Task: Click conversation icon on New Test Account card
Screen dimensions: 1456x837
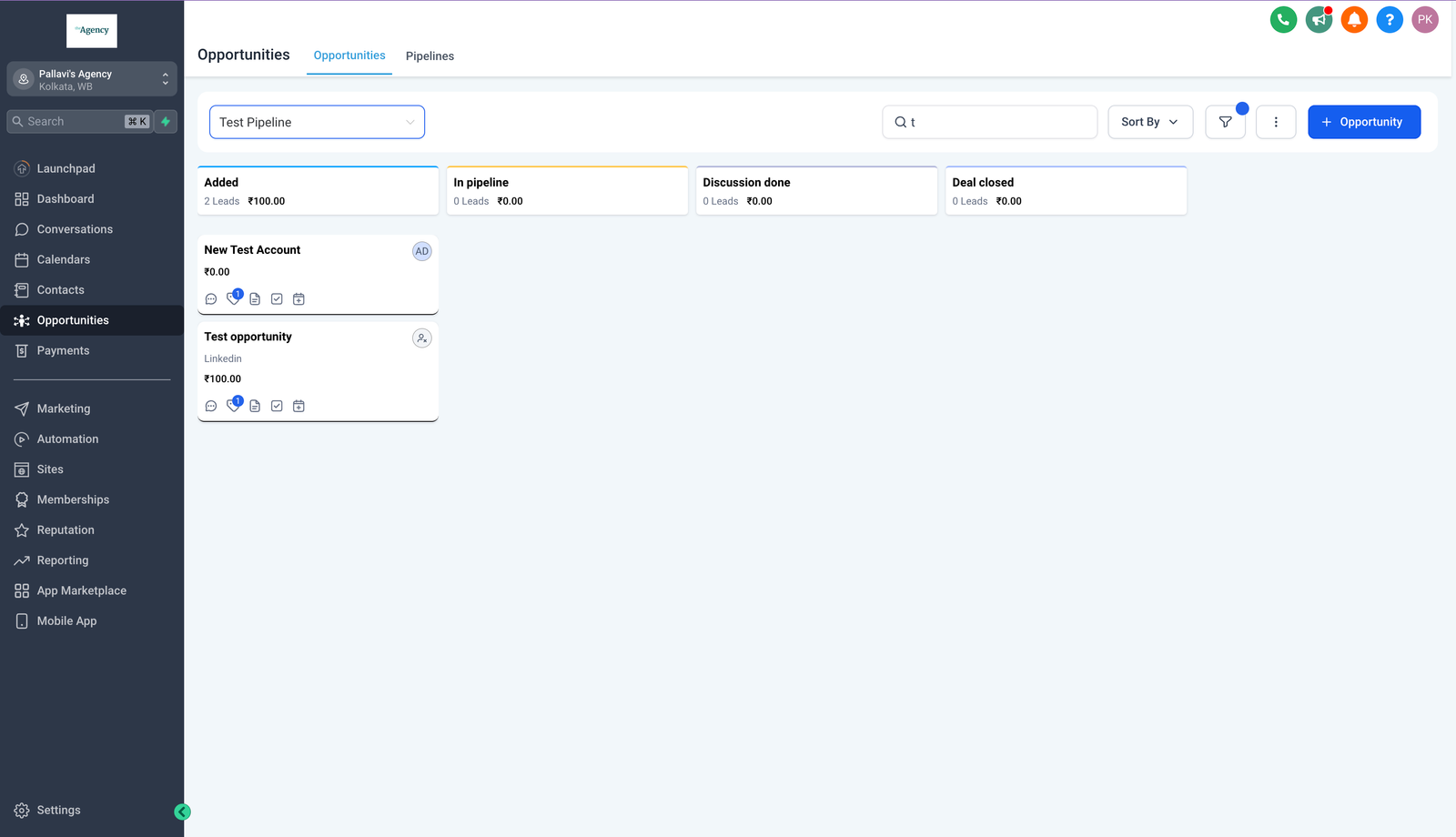Action: coord(211,299)
